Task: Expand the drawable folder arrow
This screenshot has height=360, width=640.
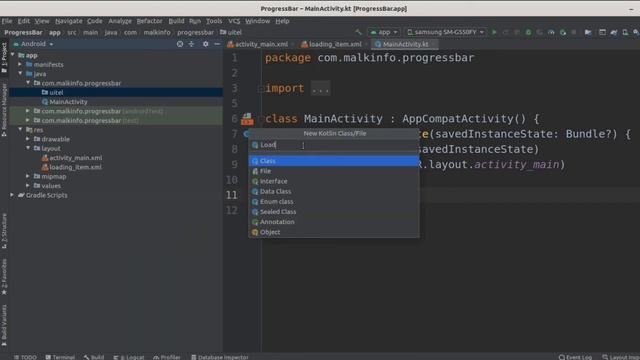Action: (x=28, y=139)
